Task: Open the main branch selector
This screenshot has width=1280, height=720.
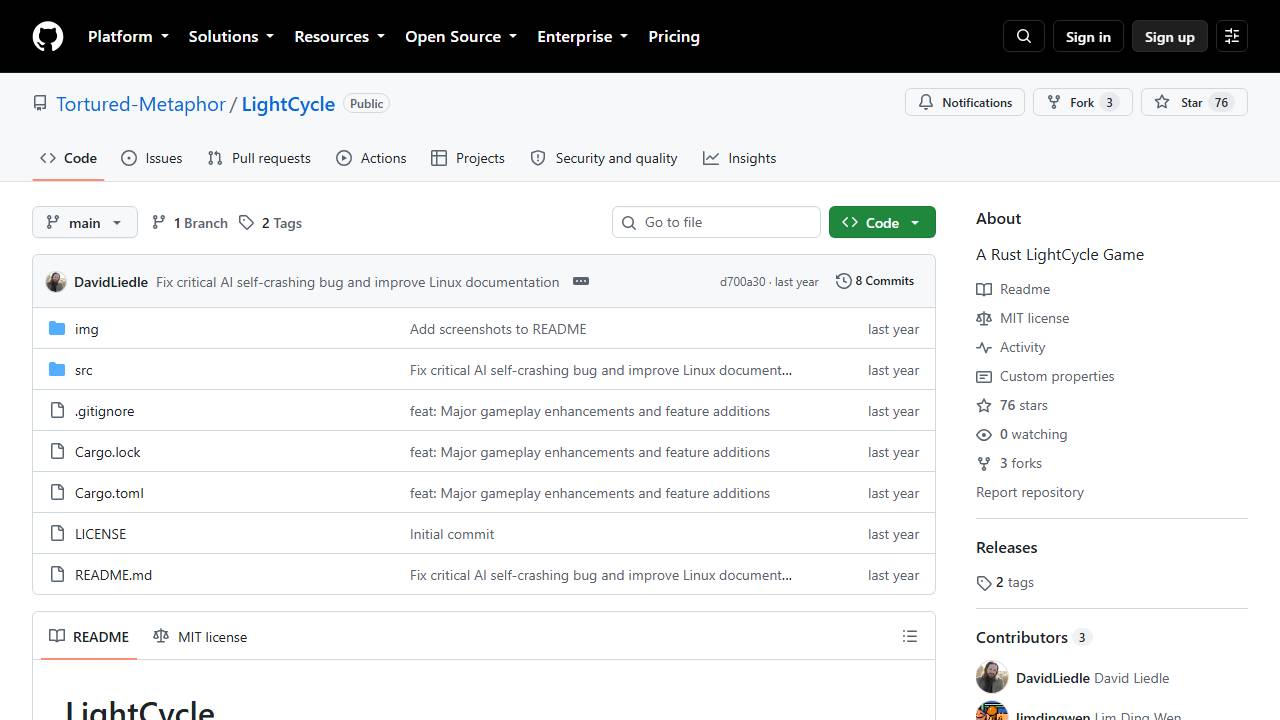Action: point(84,222)
